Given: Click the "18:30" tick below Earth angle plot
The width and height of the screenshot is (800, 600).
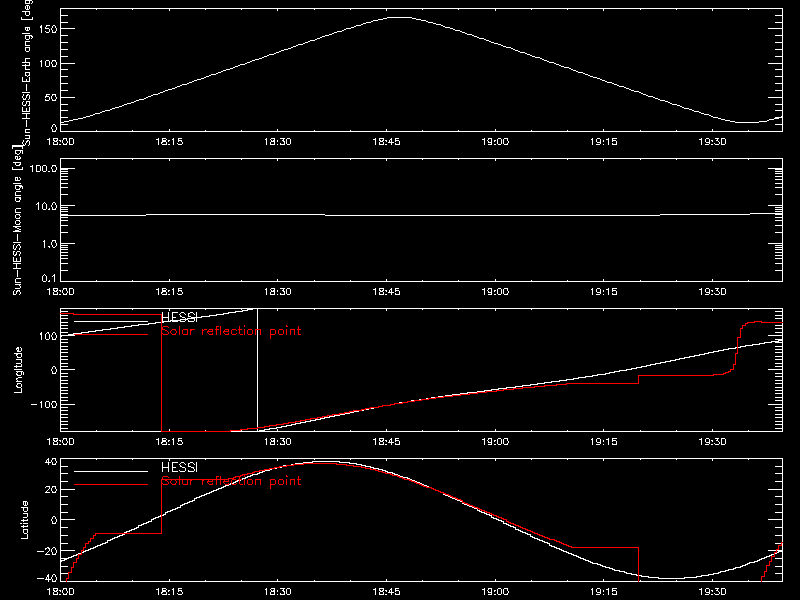Looking at the screenshot, I should 278,142.
